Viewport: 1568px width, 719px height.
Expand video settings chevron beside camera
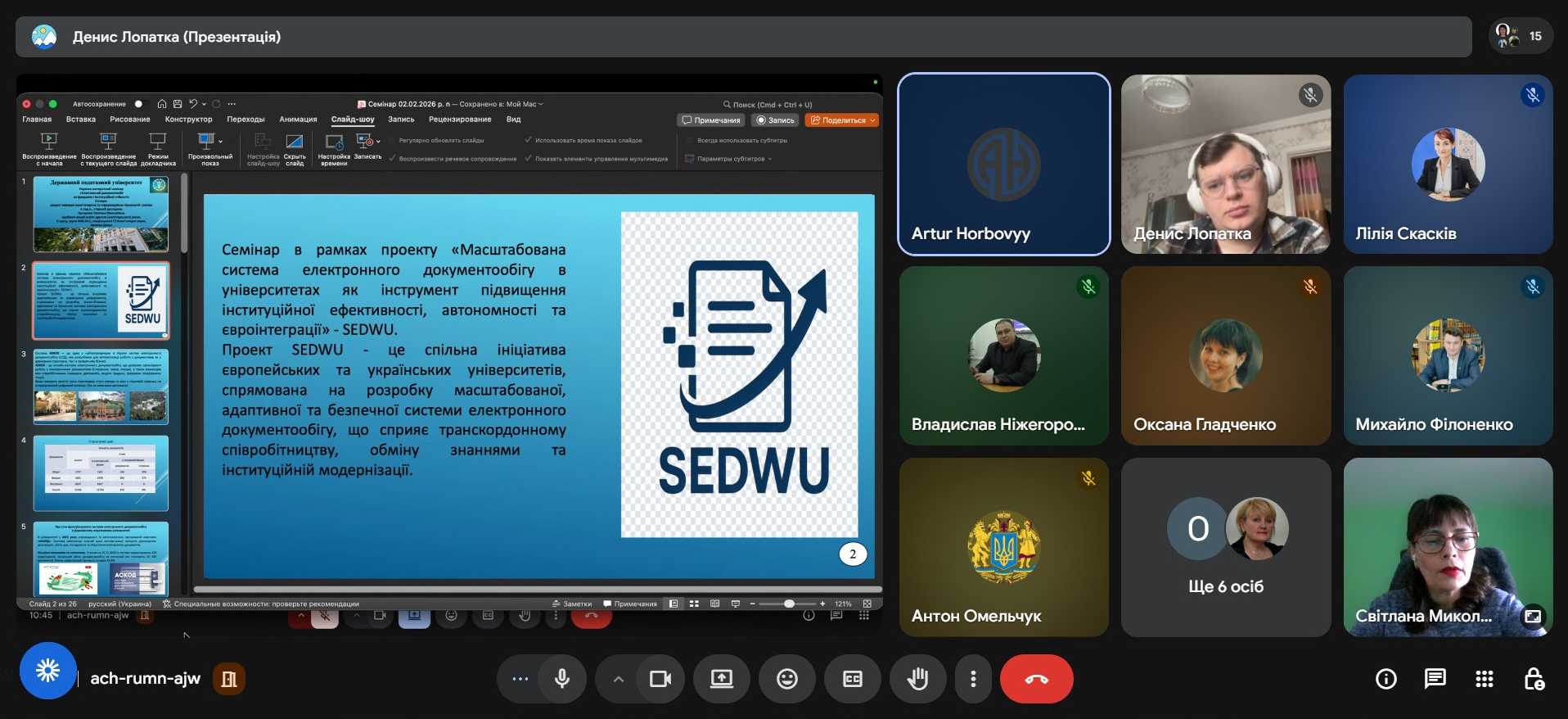619,679
